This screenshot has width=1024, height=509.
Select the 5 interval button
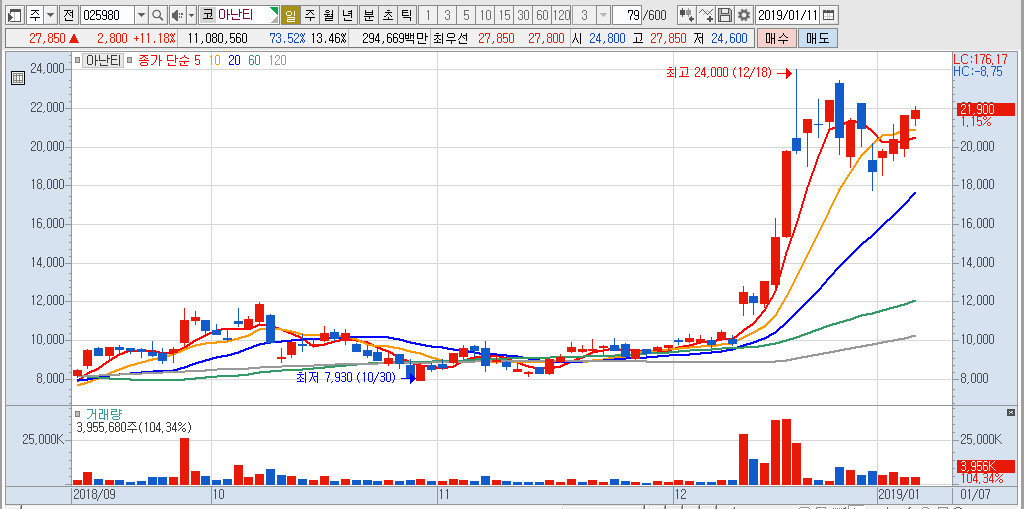tap(466, 14)
